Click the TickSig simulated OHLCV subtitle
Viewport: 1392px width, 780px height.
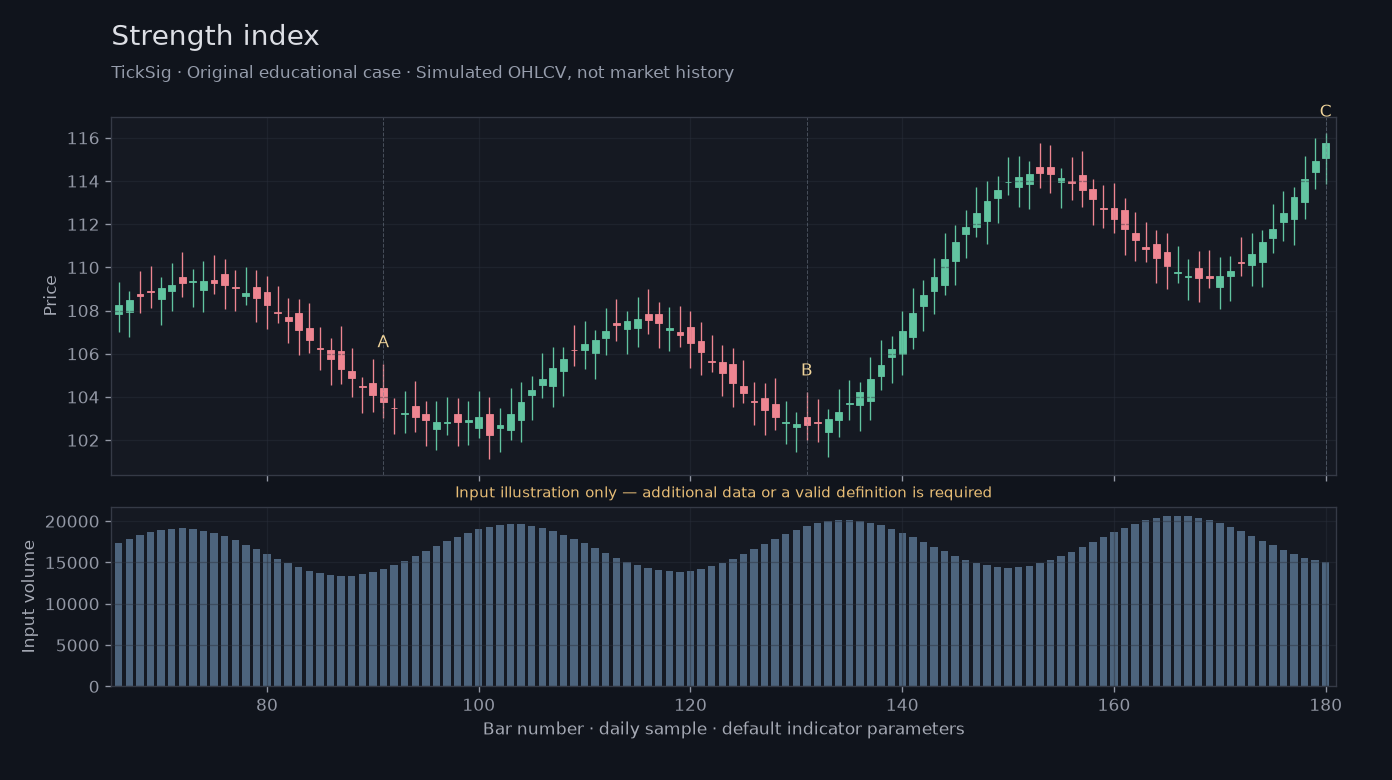pyautogui.click(x=422, y=72)
